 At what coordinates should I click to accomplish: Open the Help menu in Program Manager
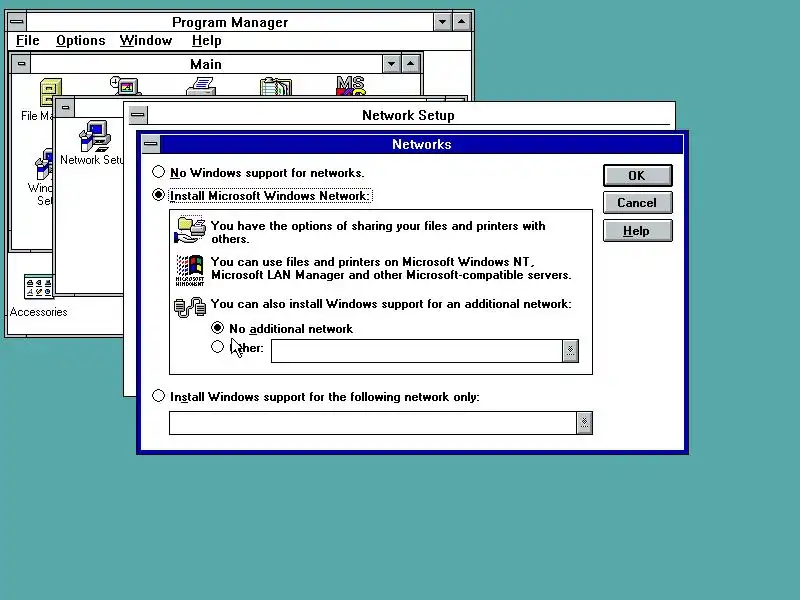tap(207, 40)
